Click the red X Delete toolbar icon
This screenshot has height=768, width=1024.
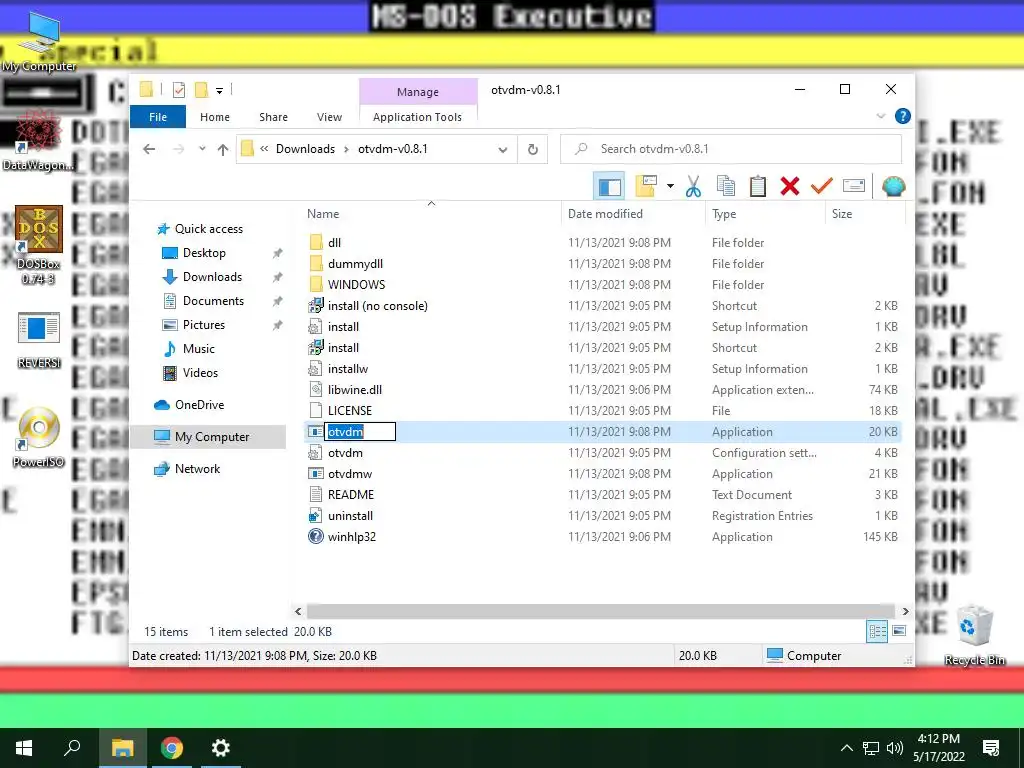(790, 187)
